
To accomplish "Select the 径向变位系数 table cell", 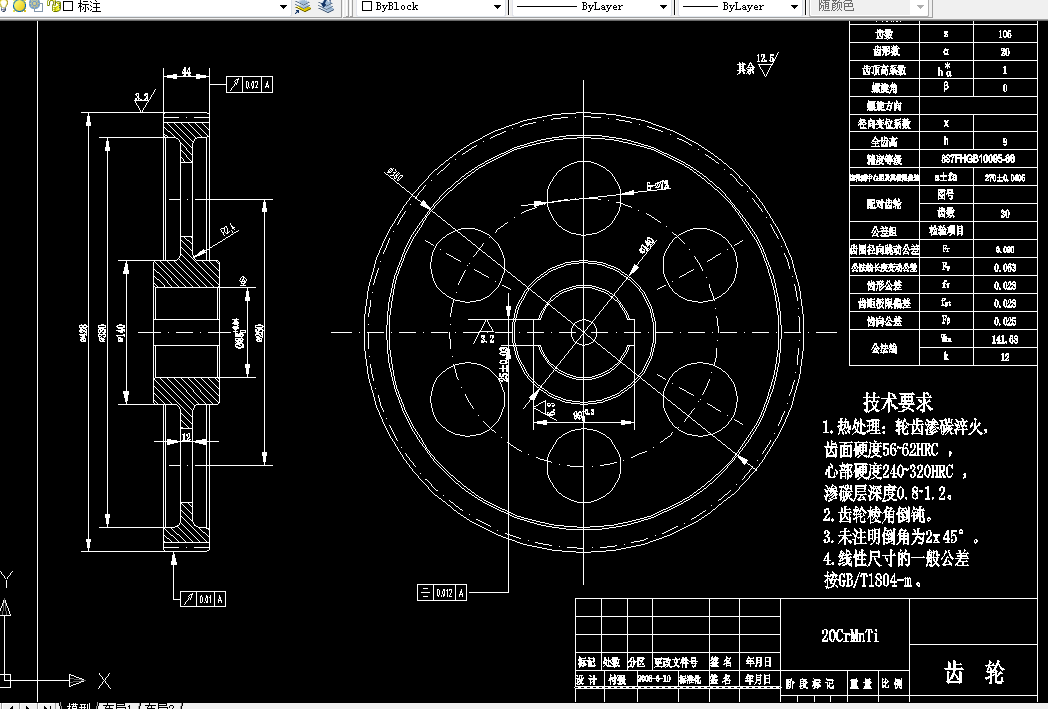I will click(885, 124).
